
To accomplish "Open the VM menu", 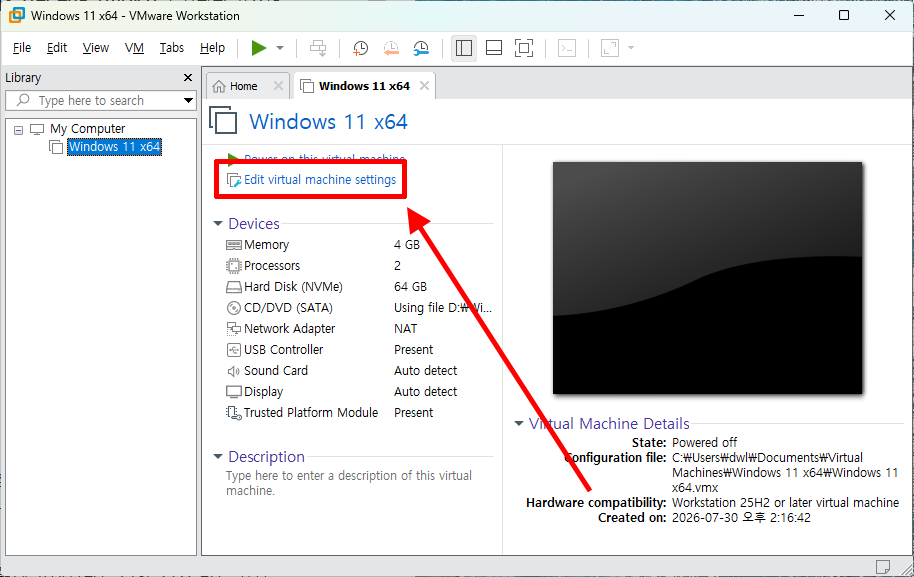I will tap(134, 48).
